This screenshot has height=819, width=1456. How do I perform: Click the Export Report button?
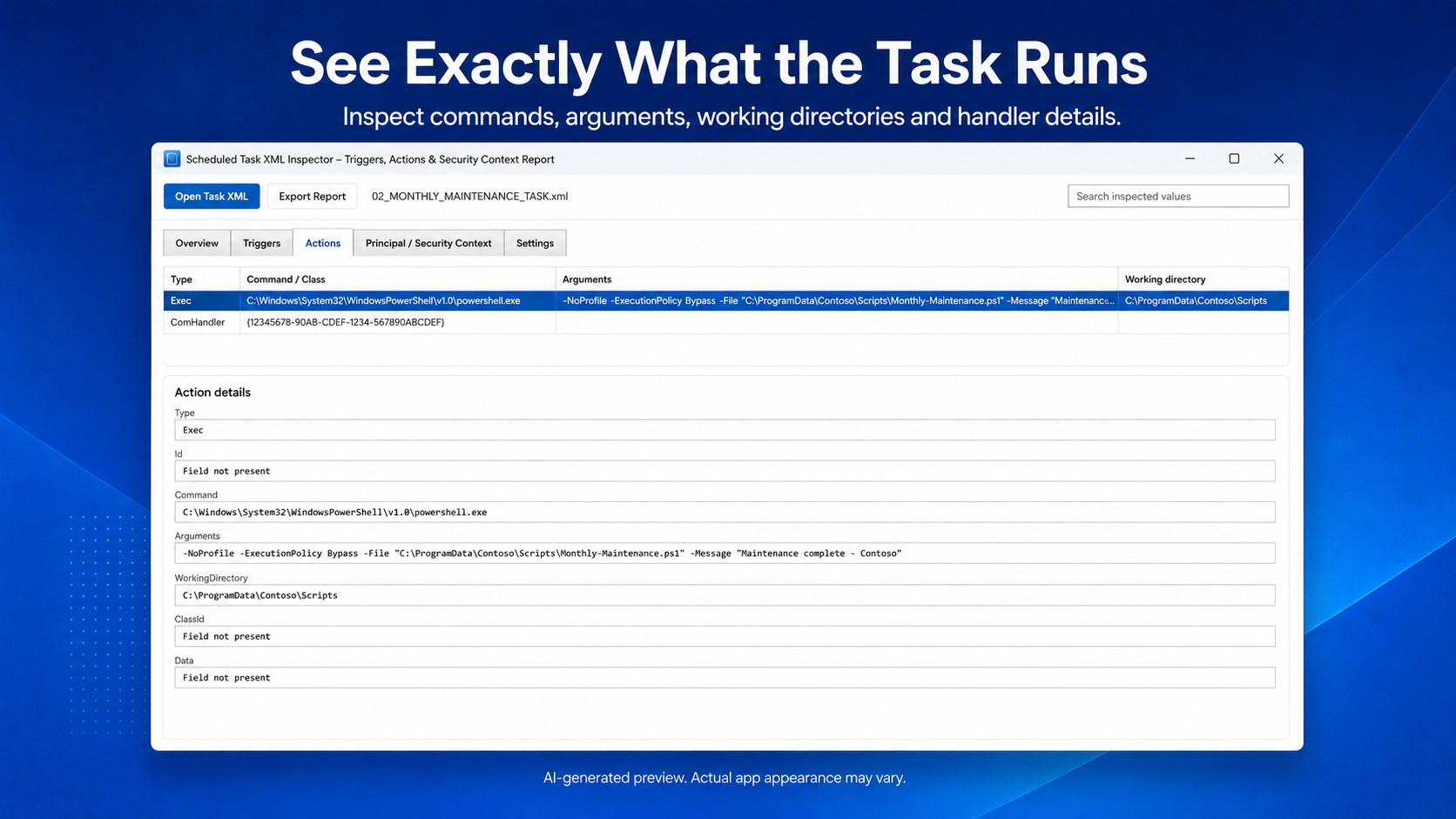[x=312, y=196]
